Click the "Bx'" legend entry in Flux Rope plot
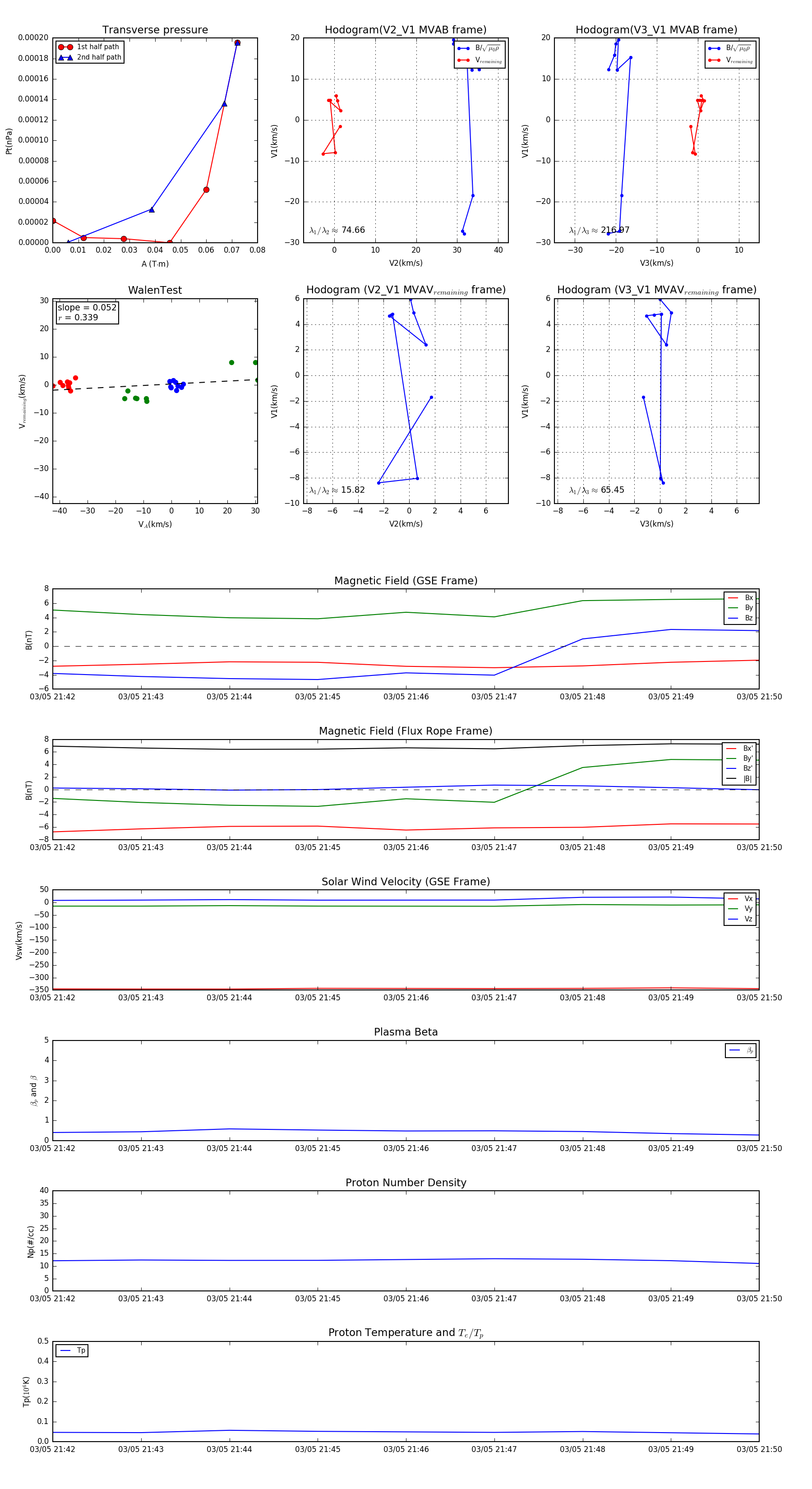The width and height of the screenshot is (812, 1489). click(x=739, y=749)
